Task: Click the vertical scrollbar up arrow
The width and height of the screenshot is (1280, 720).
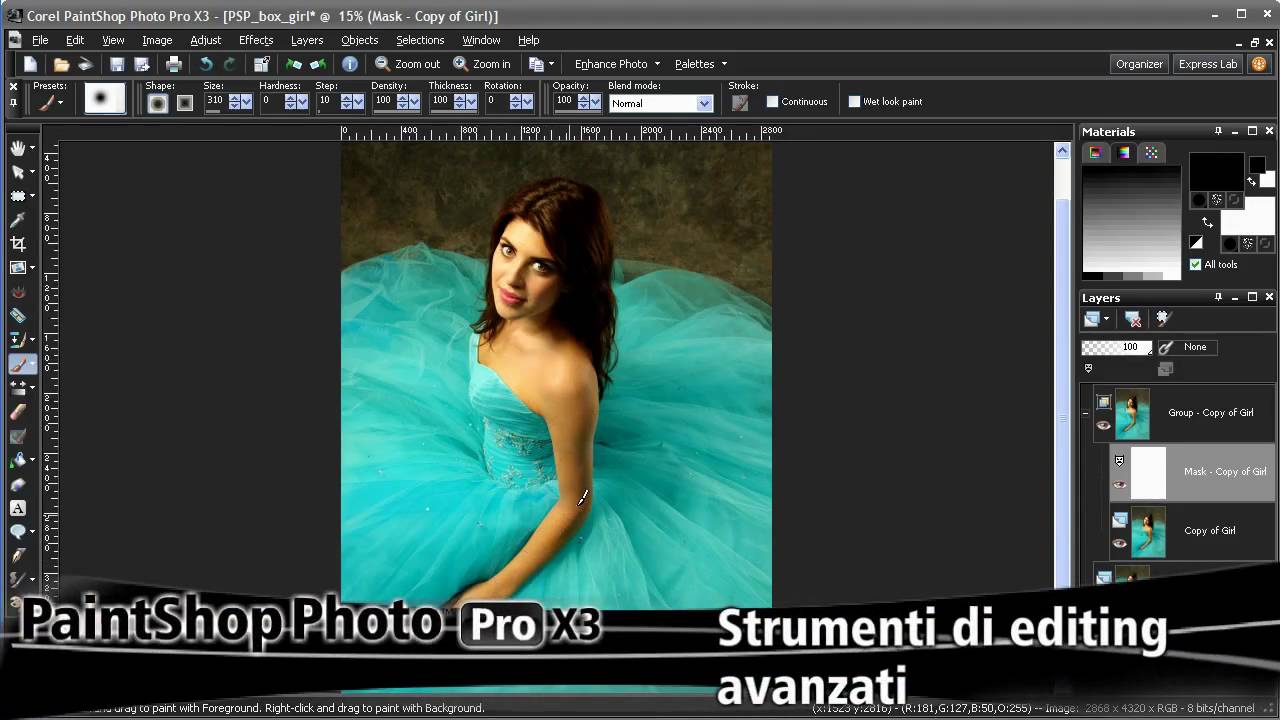Action: click(1062, 151)
